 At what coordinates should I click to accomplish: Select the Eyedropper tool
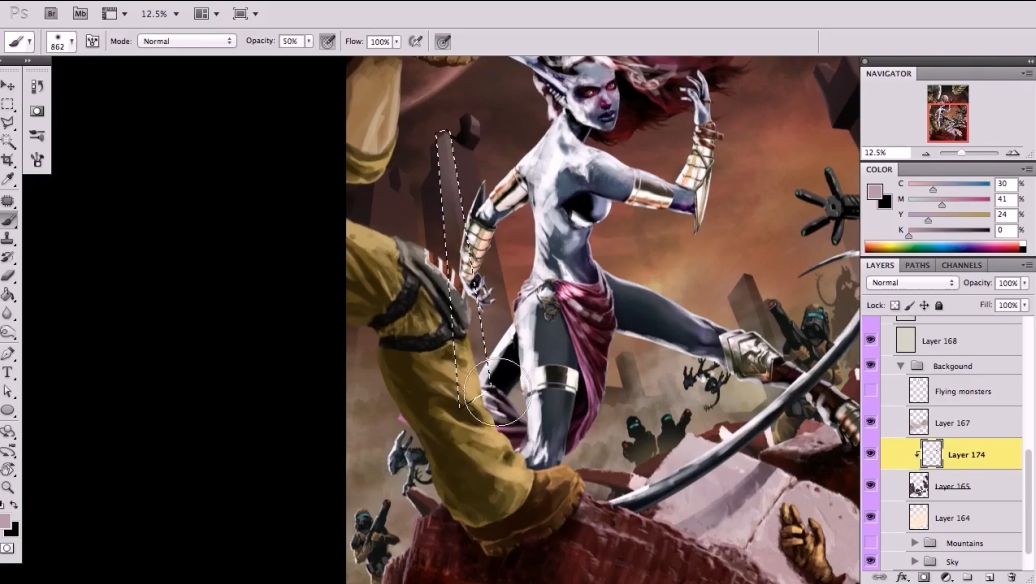8,178
